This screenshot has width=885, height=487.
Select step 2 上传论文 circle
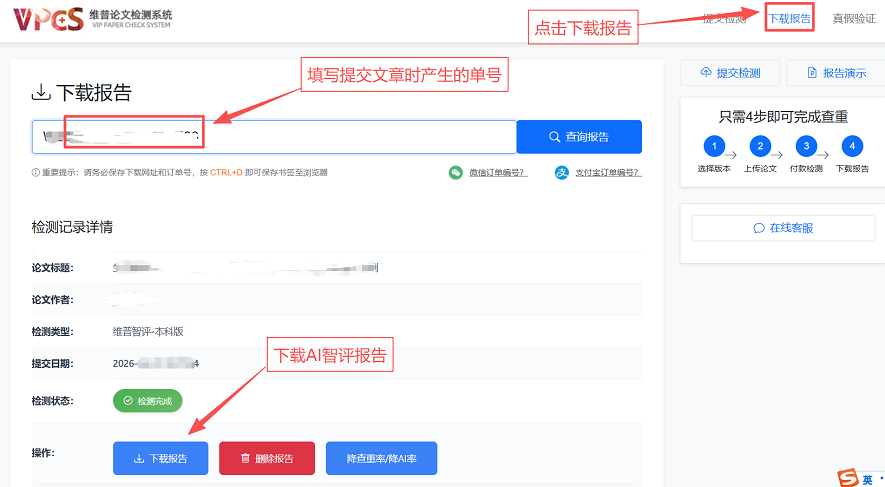(760, 147)
